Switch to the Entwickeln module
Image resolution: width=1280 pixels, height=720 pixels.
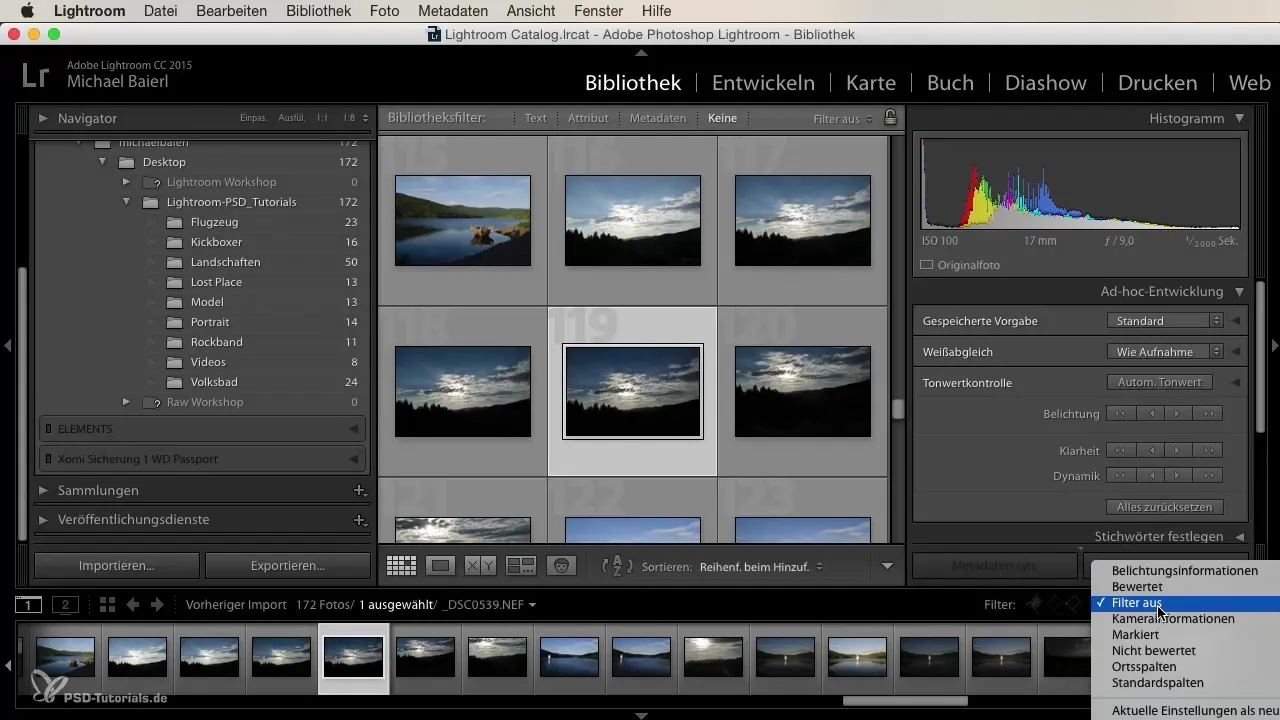tap(763, 83)
